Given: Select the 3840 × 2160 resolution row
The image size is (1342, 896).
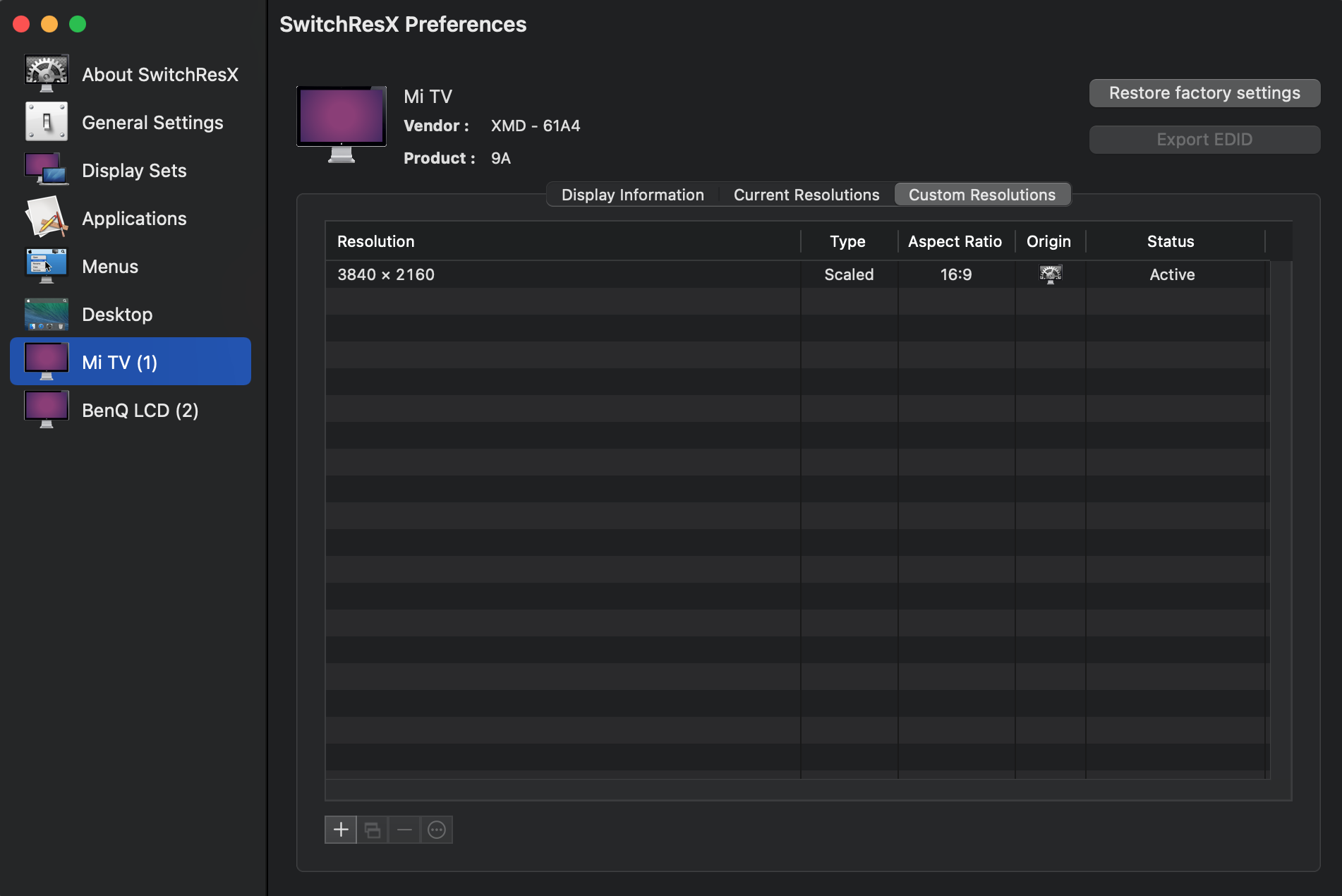Looking at the screenshot, I should (x=564, y=274).
